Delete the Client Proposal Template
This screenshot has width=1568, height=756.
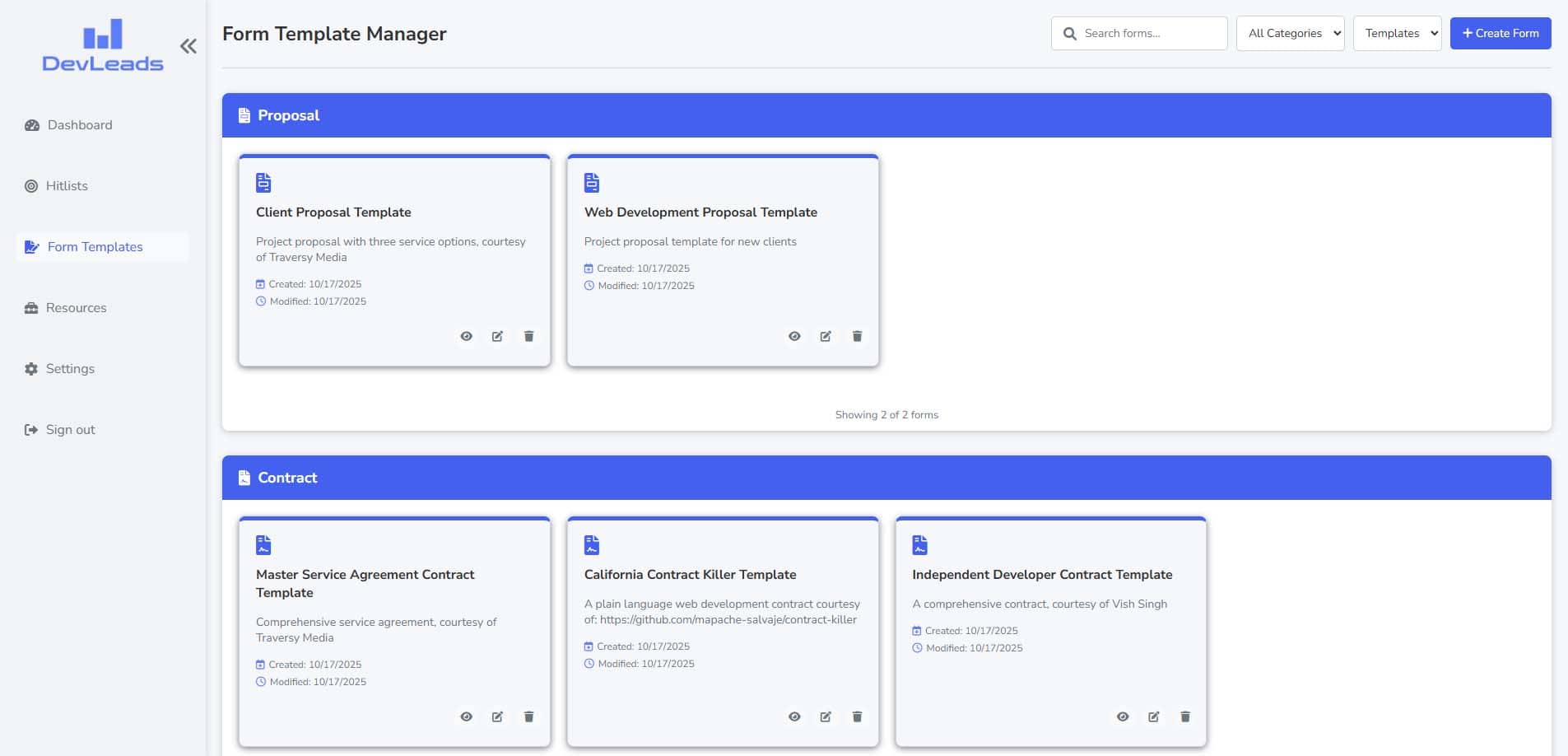pyautogui.click(x=529, y=336)
